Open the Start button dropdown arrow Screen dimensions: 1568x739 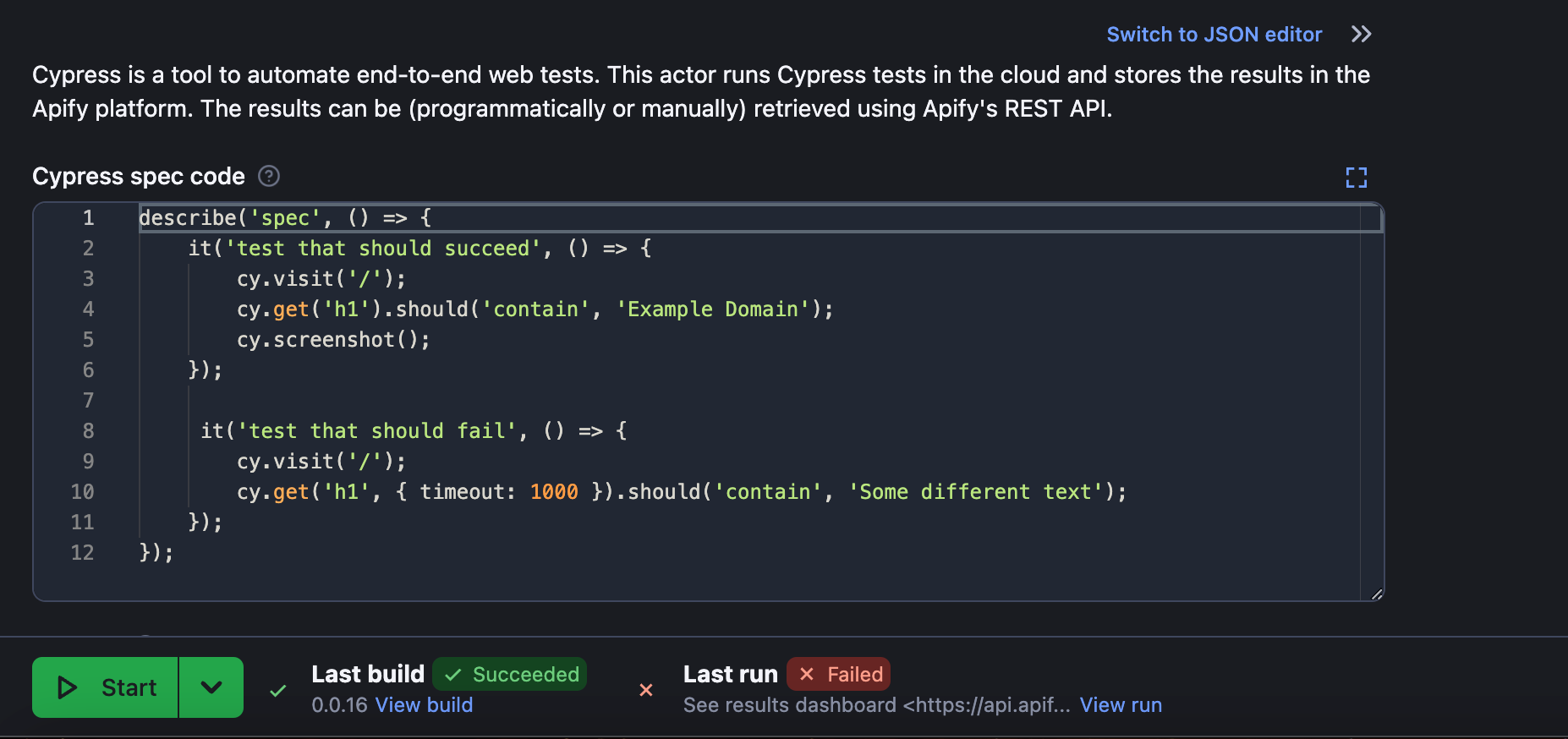tap(211, 687)
